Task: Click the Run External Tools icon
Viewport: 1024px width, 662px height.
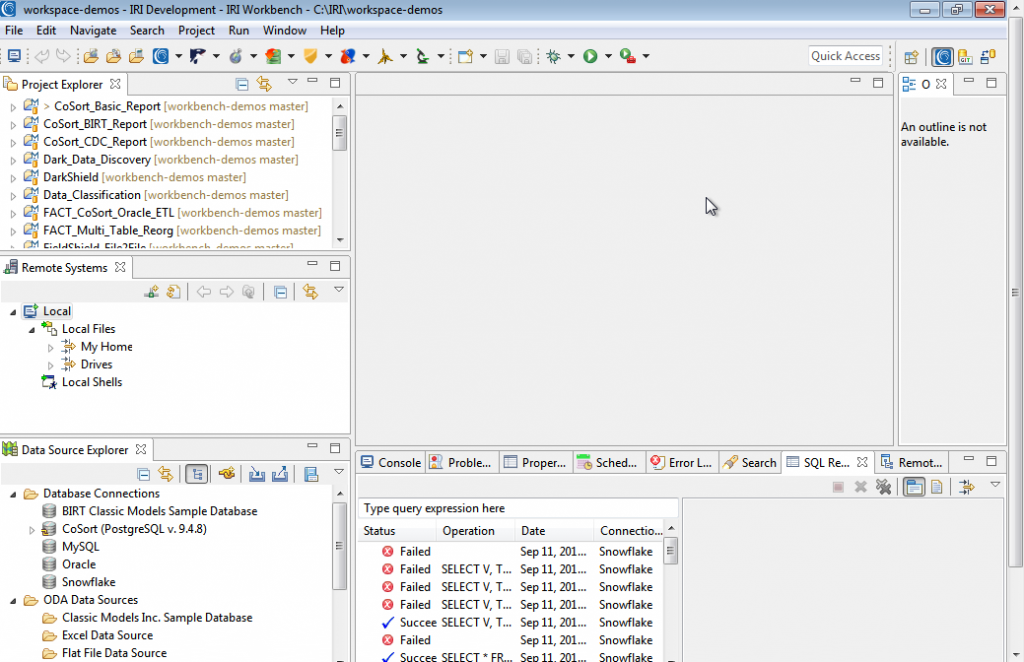Action: (x=628, y=56)
